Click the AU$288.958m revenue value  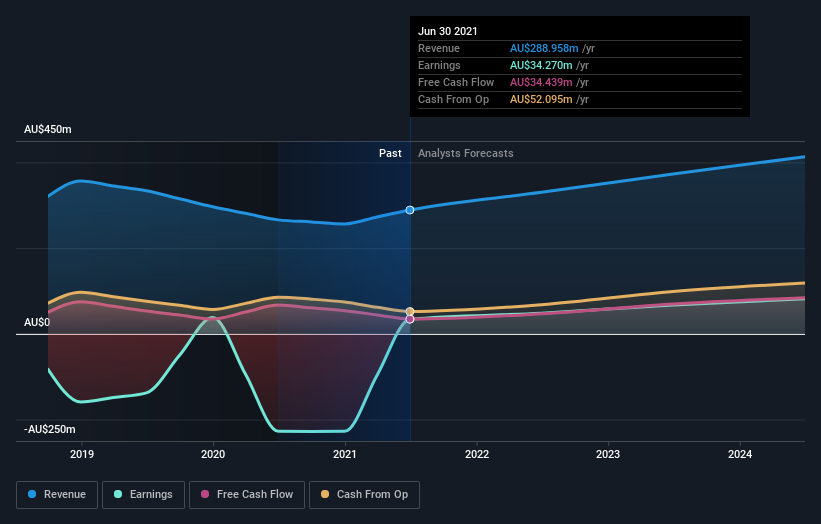click(x=544, y=48)
